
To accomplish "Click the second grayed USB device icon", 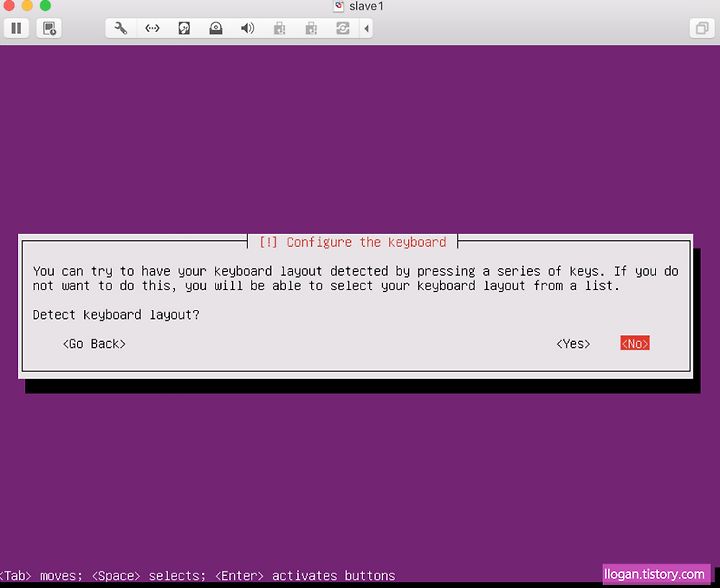I will (311, 28).
